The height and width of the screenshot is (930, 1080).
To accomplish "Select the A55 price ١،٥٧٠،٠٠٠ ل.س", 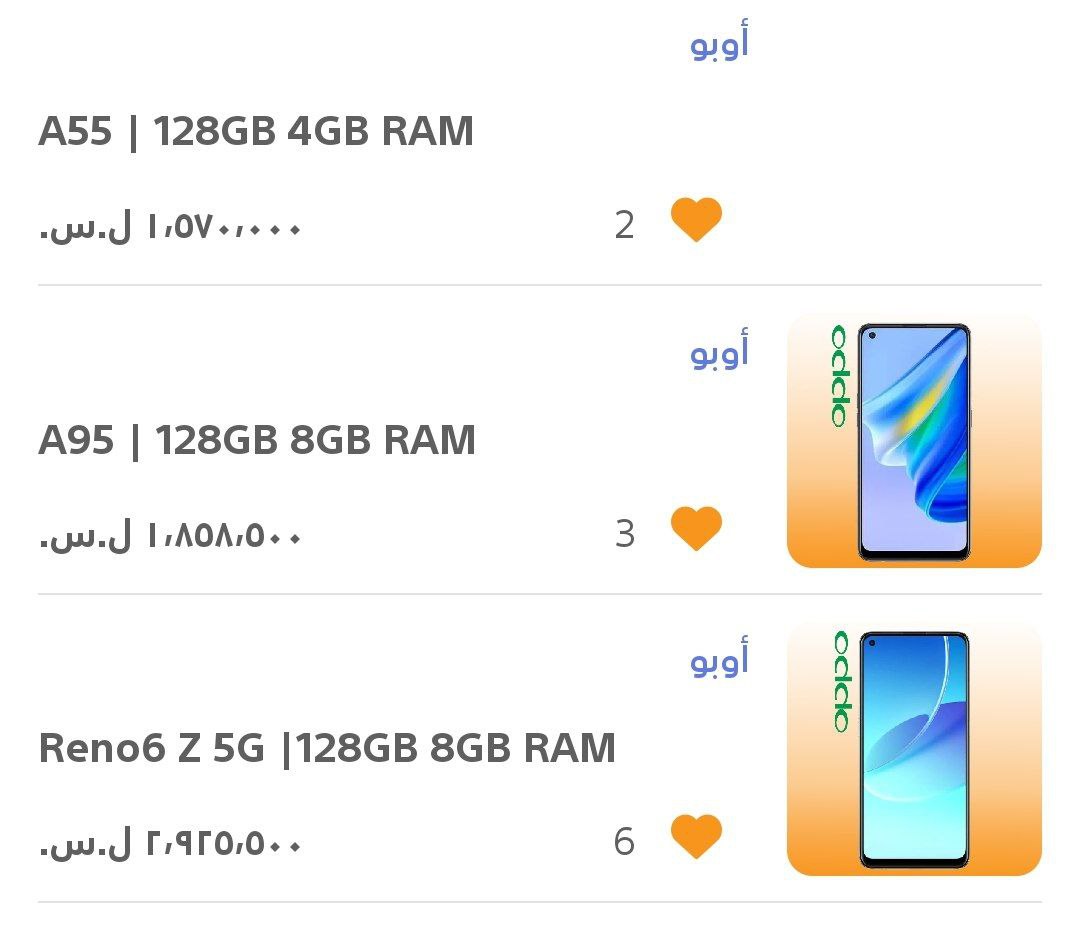I will click(x=171, y=226).
